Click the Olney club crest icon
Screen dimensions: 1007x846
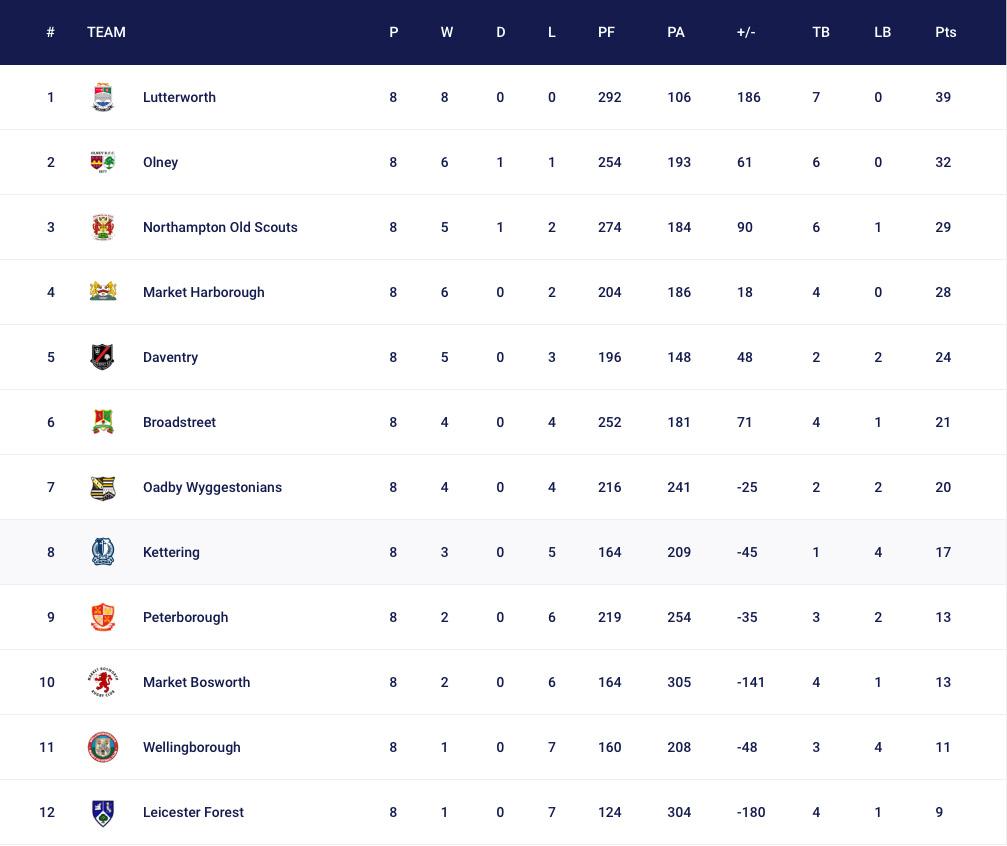[103, 162]
